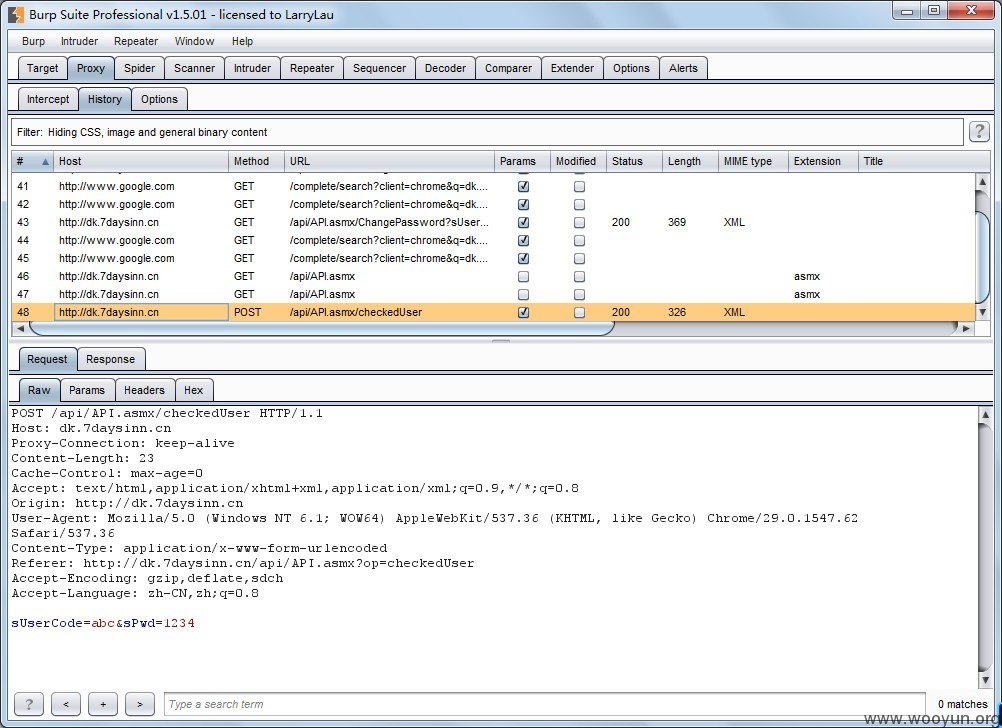
Task: Select the Raw request view tab
Action: click(39, 390)
